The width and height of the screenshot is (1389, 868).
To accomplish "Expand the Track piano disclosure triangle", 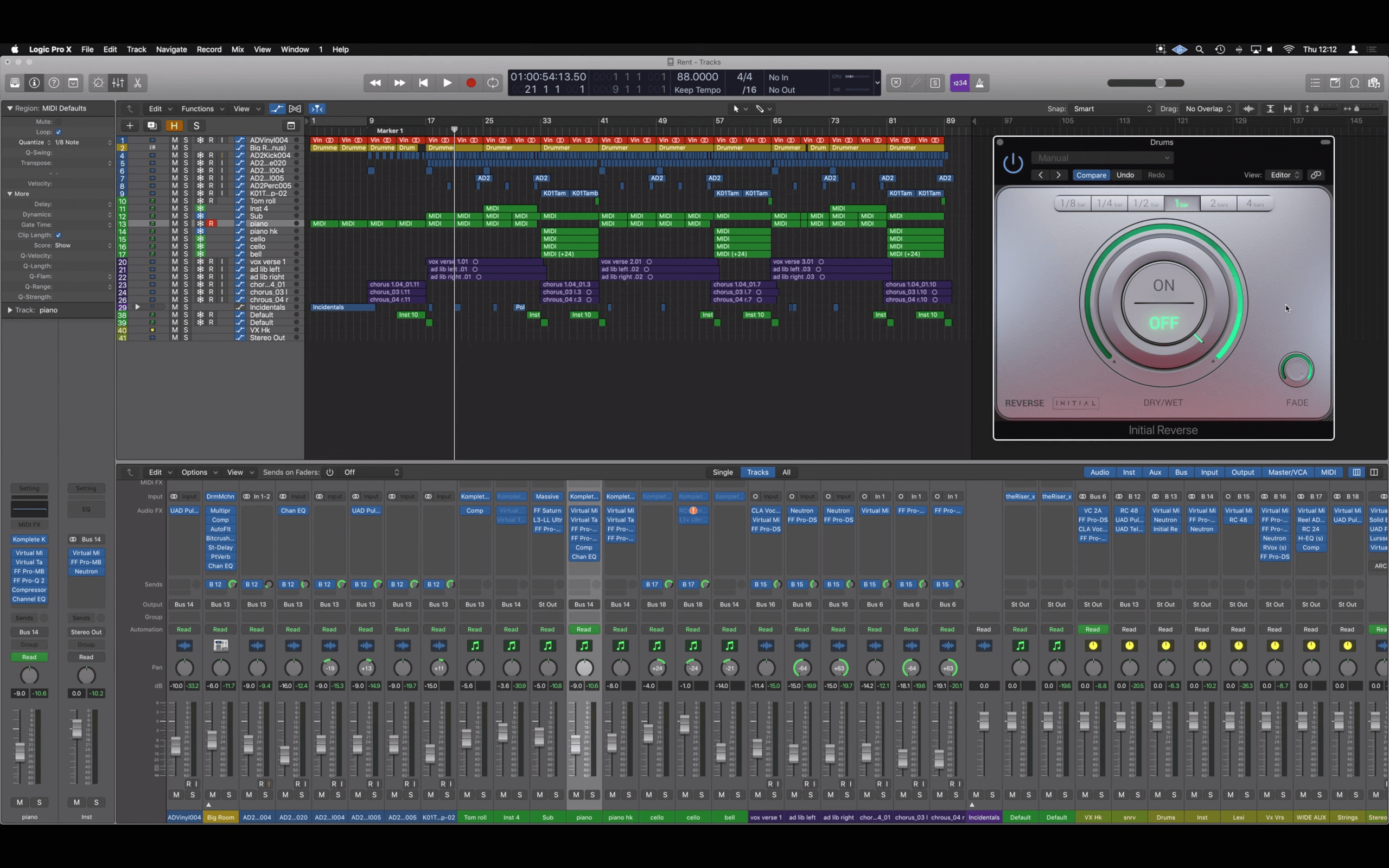I will 10,310.
